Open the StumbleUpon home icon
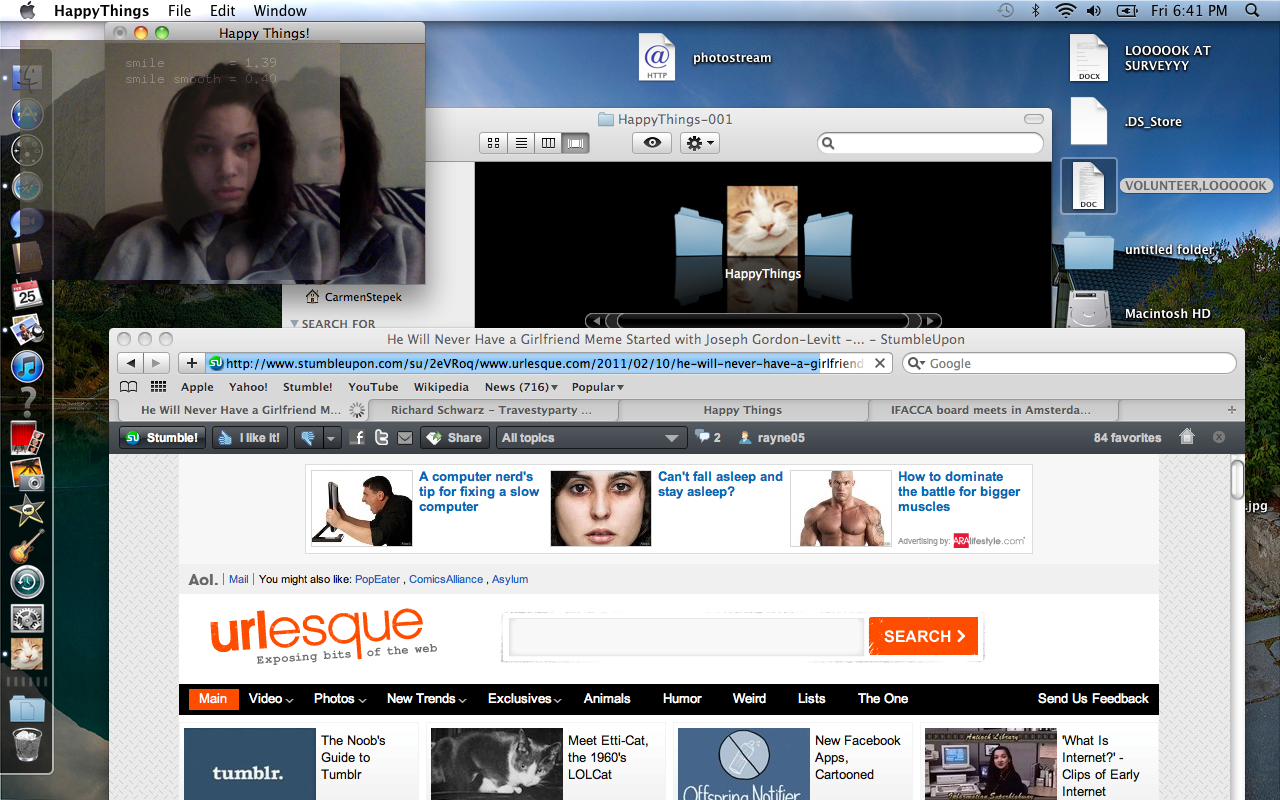 pyautogui.click(x=1187, y=437)
